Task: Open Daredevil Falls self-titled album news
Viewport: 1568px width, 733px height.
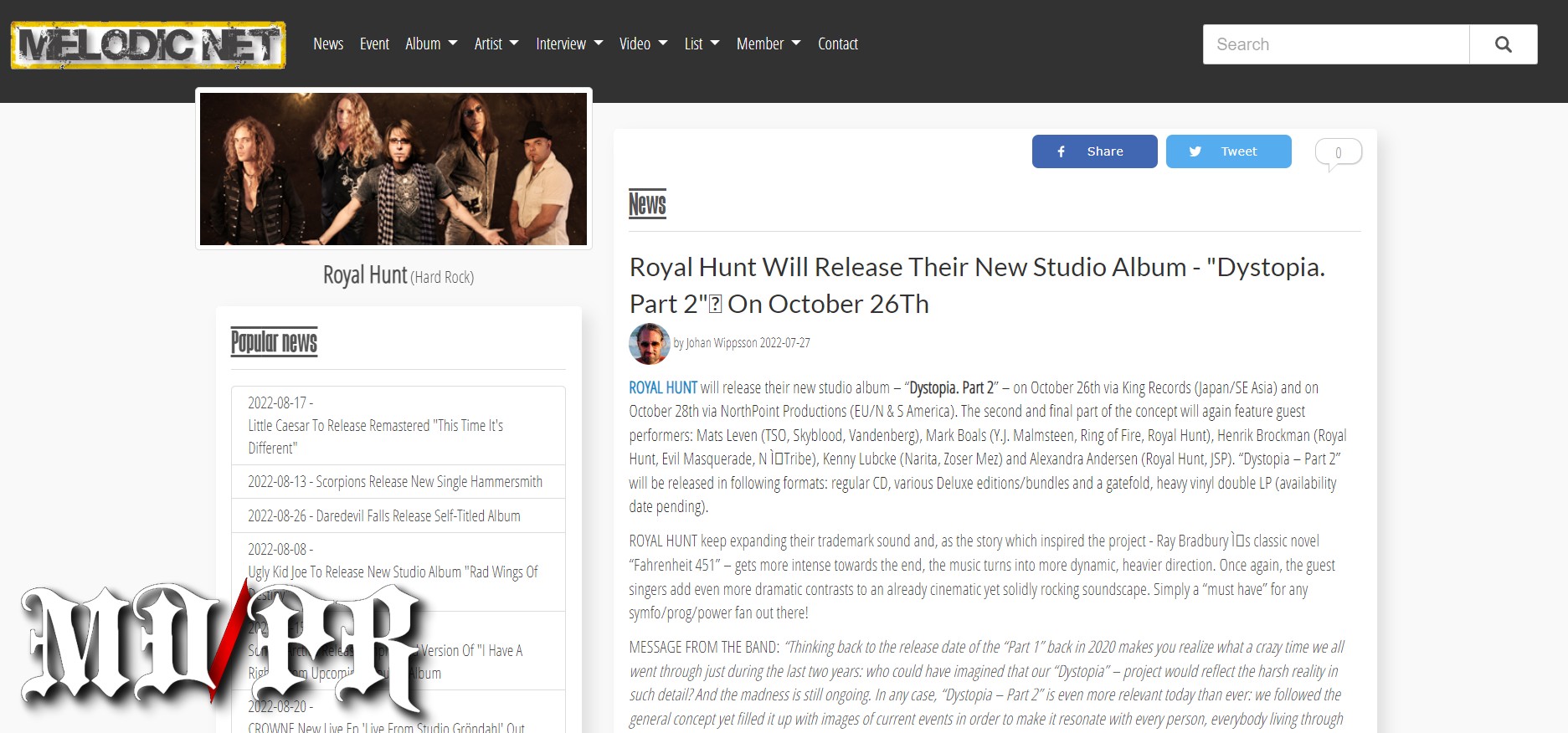Action: click(398, 516)
